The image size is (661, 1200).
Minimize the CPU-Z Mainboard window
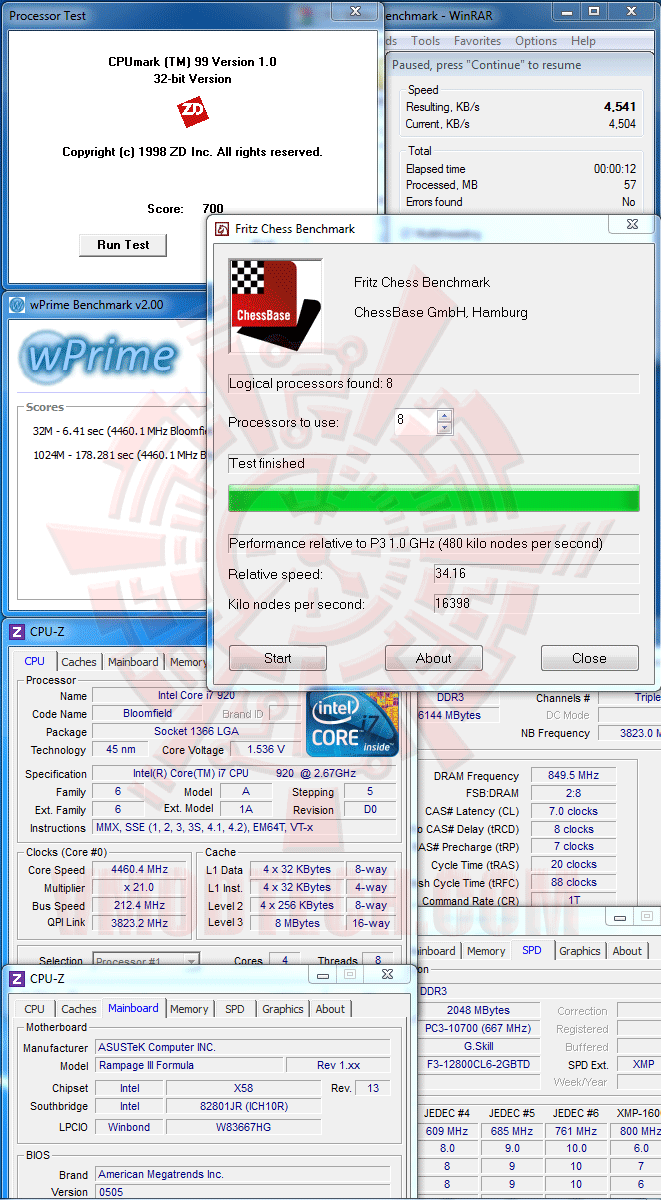[323, 974]
